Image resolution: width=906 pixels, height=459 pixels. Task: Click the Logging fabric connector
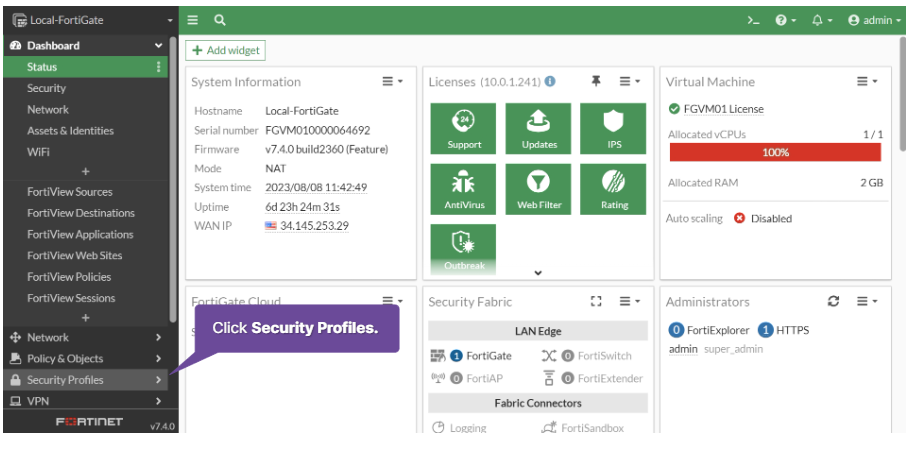click(459, 428)
